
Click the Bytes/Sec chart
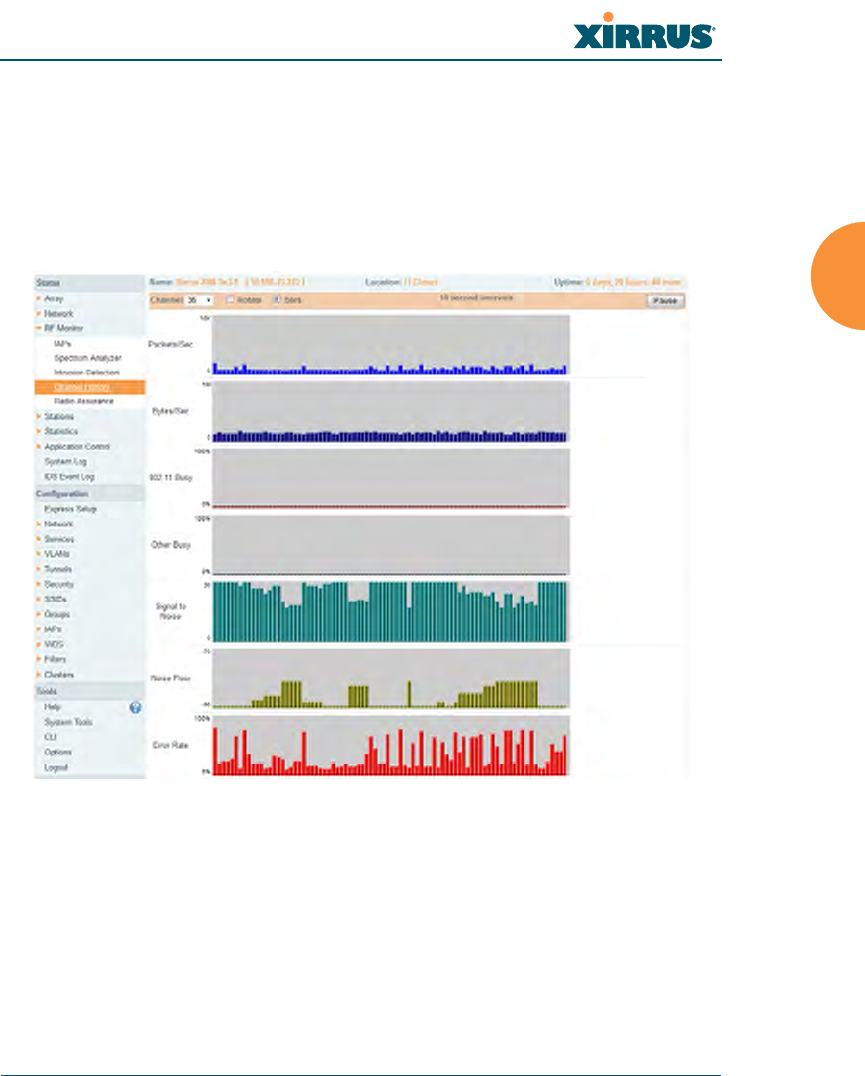tap(390, 411)
